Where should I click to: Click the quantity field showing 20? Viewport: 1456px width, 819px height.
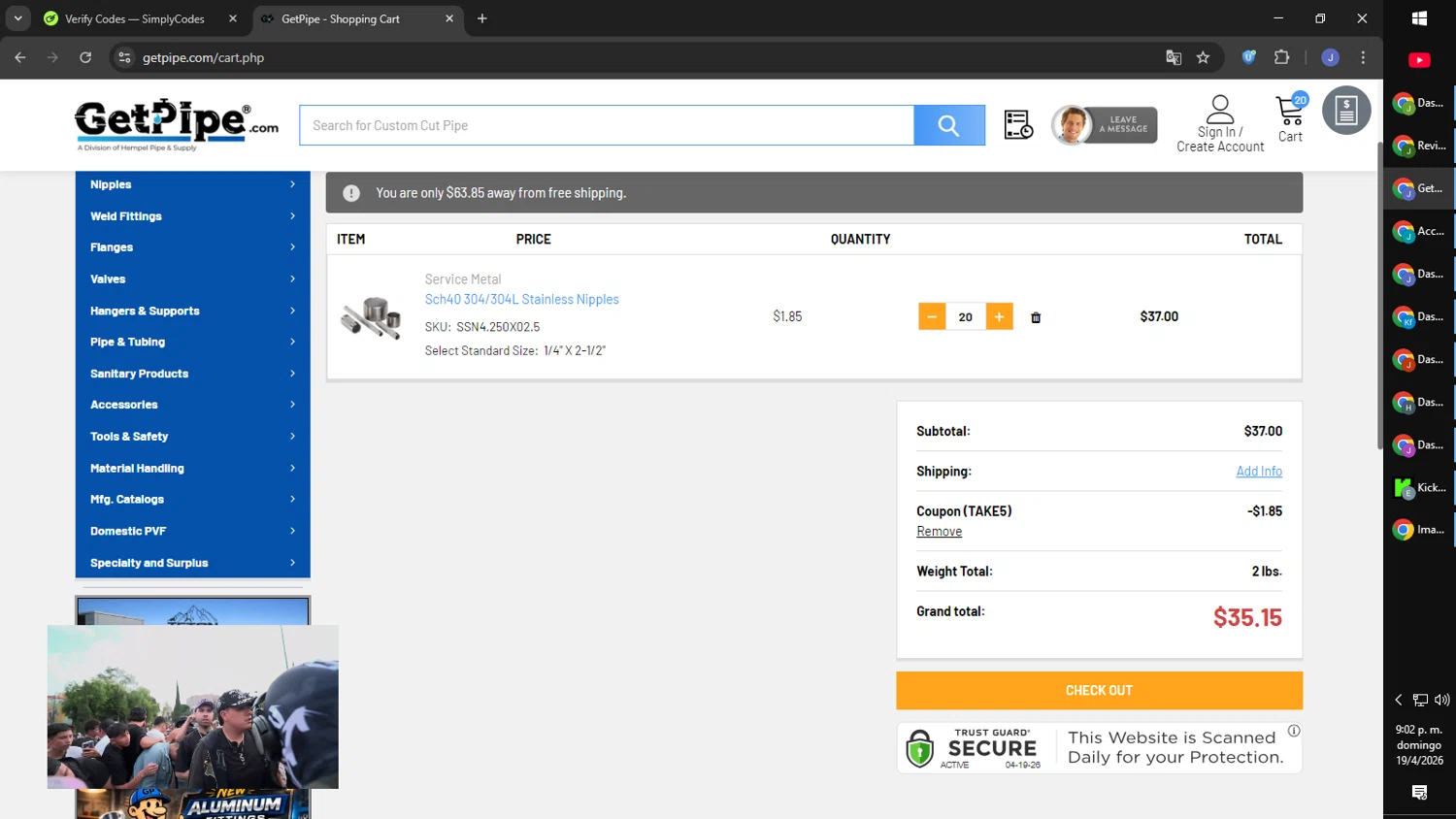click(x=965, y=316)
